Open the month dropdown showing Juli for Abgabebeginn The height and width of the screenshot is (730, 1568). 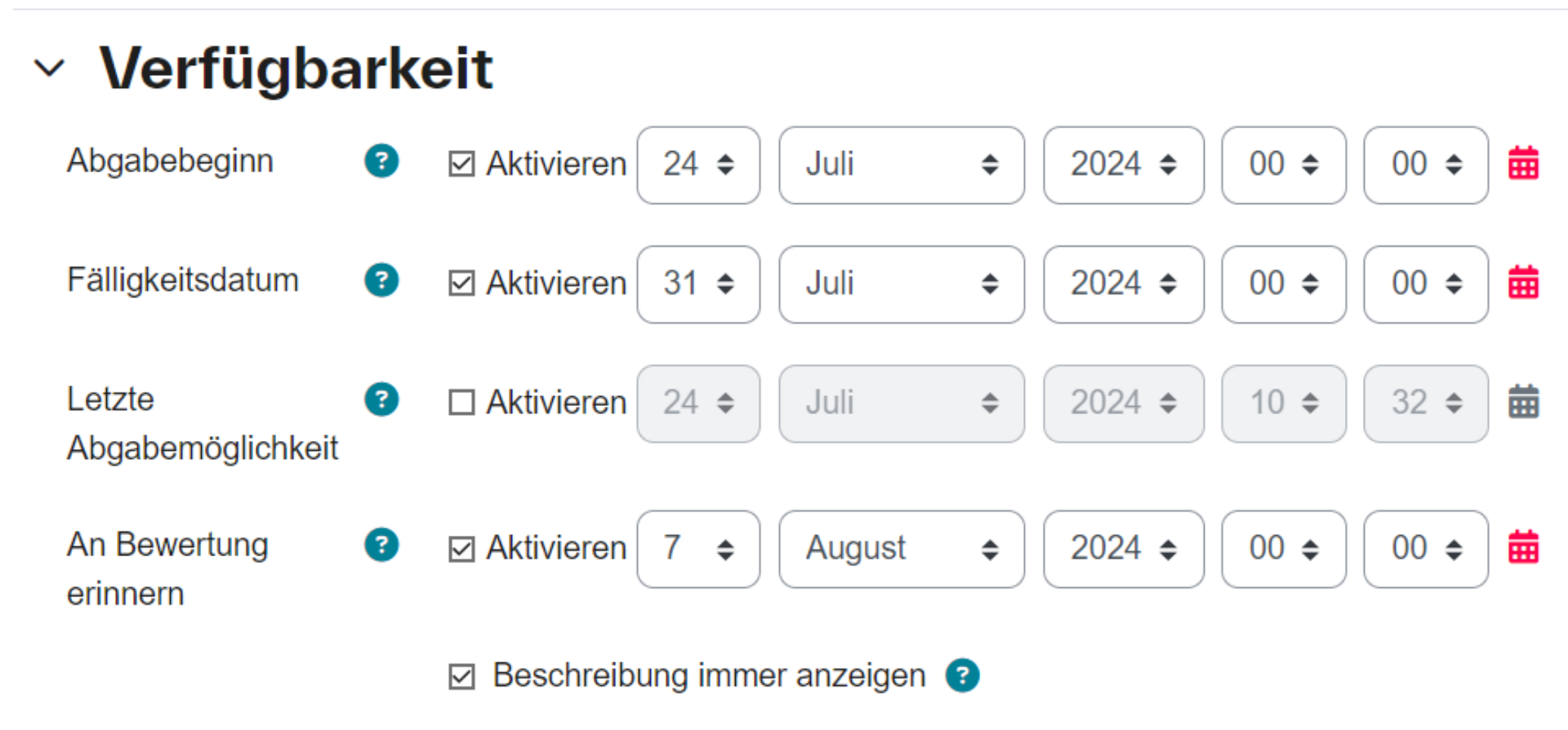pyautogui.click(x=901, y=165)
